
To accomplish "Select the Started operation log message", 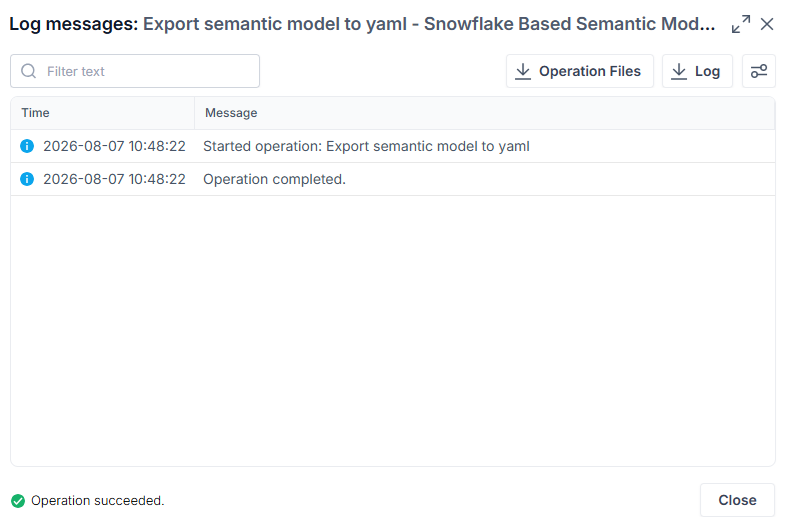I will [366, 146].
